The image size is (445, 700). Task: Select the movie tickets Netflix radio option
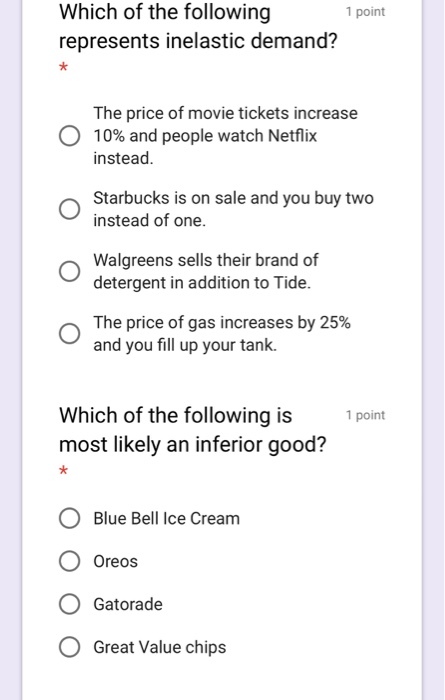click(70, 136)
